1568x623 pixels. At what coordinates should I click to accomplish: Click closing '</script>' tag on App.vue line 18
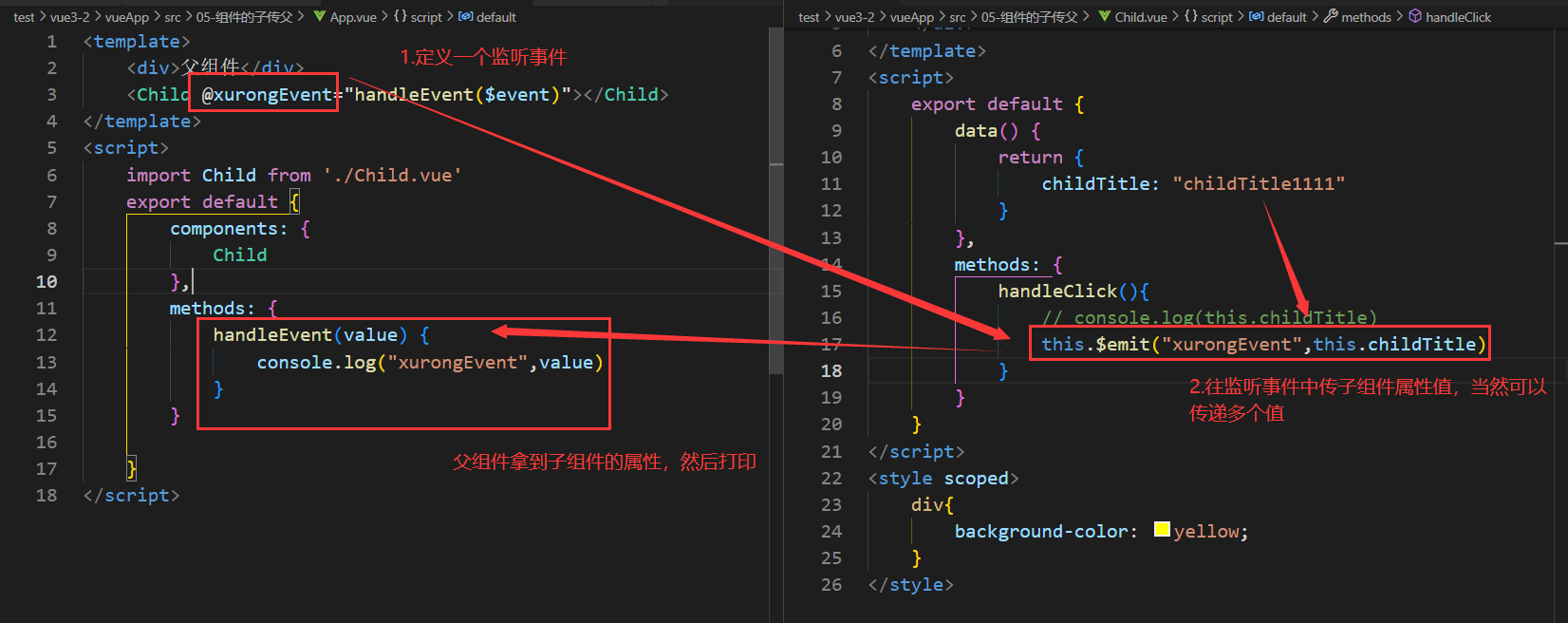(131, 495)
